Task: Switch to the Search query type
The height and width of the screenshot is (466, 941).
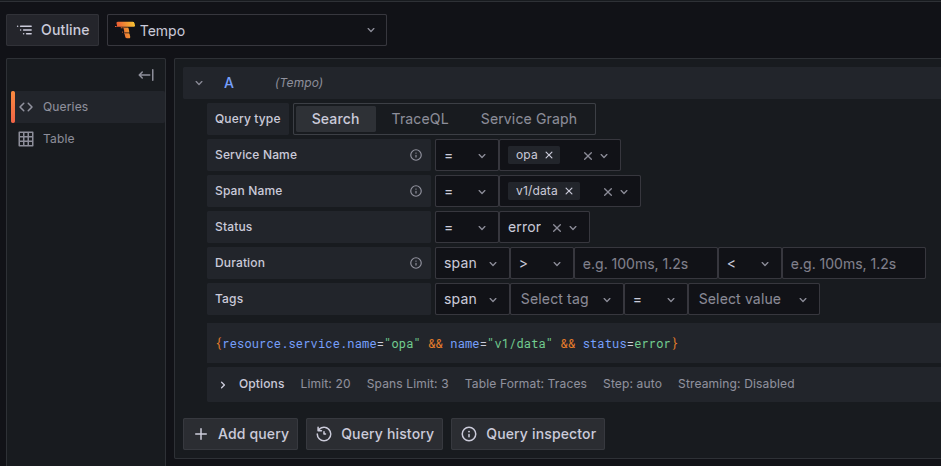Action: tap(335, 119)
